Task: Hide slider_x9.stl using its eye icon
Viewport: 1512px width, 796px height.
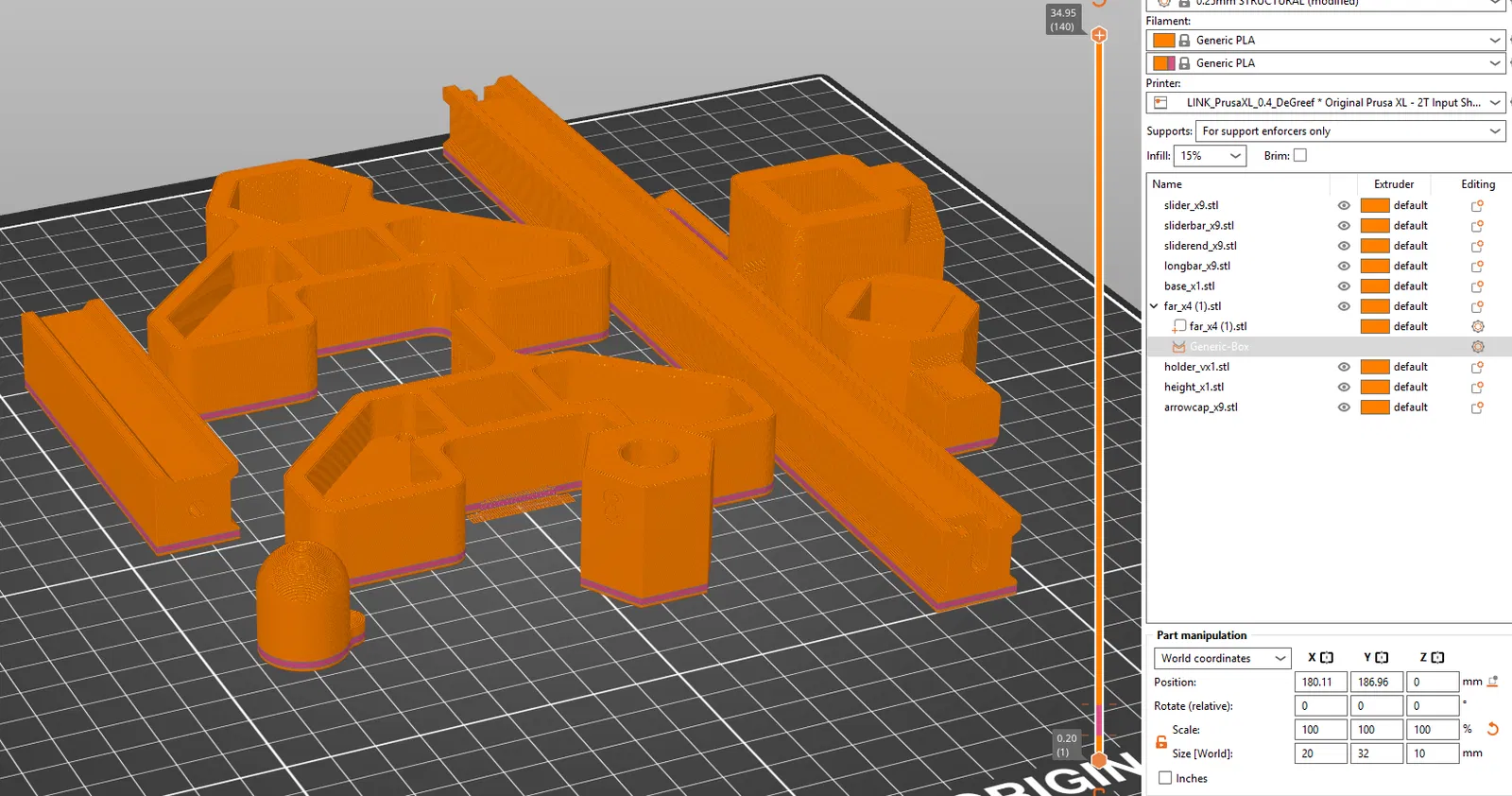Action: (1344, 205)
